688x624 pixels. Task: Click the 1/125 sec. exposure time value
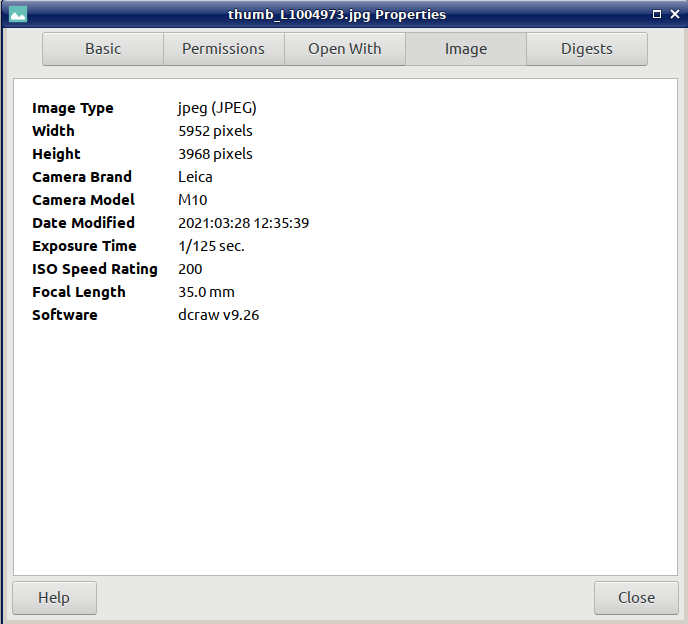click(x=211, y=246)
